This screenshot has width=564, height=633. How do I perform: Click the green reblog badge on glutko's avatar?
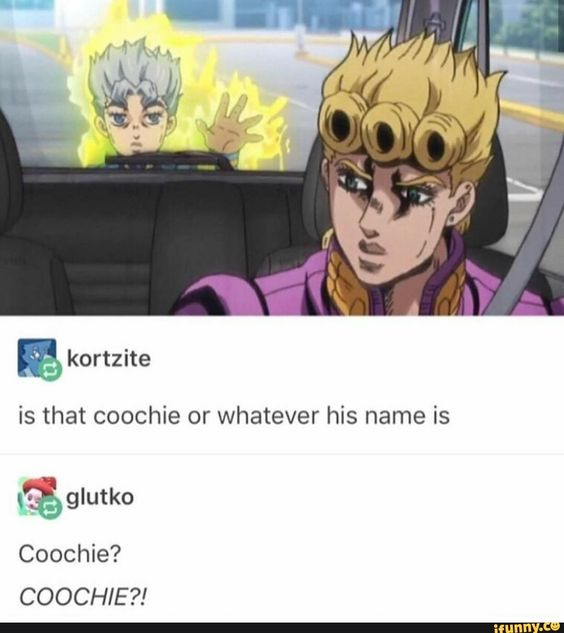click(x=50, y=508)
